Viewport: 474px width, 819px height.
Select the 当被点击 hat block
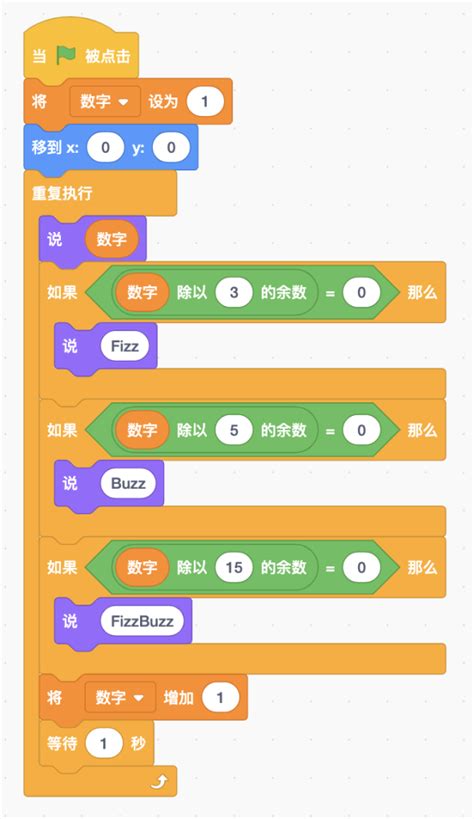coord(81,50)
